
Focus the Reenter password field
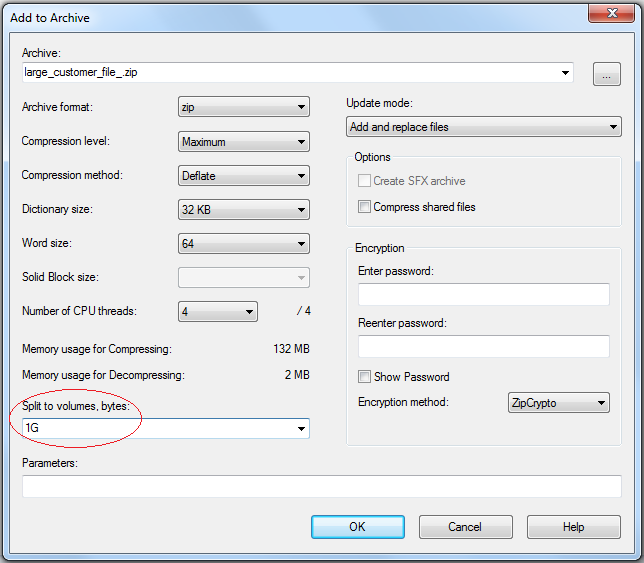483,346
